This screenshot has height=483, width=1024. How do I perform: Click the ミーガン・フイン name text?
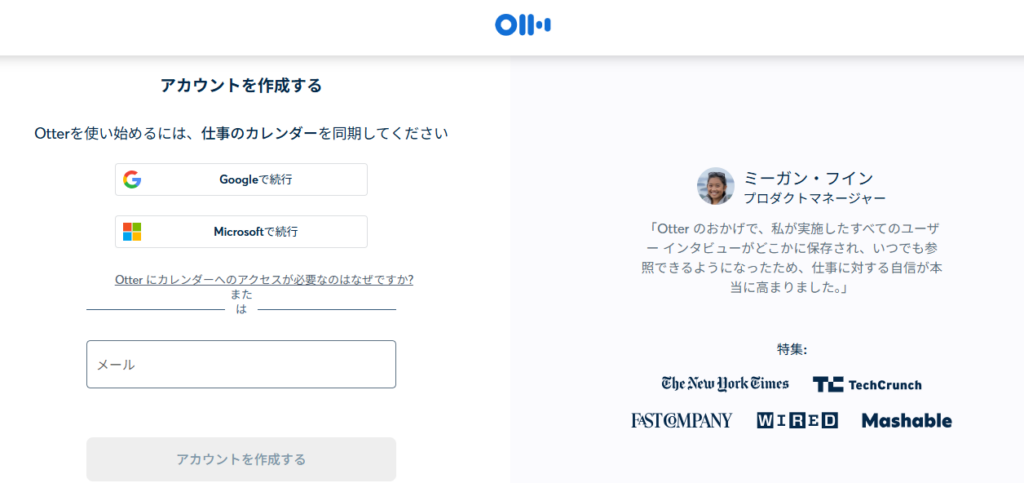(797, 177)
